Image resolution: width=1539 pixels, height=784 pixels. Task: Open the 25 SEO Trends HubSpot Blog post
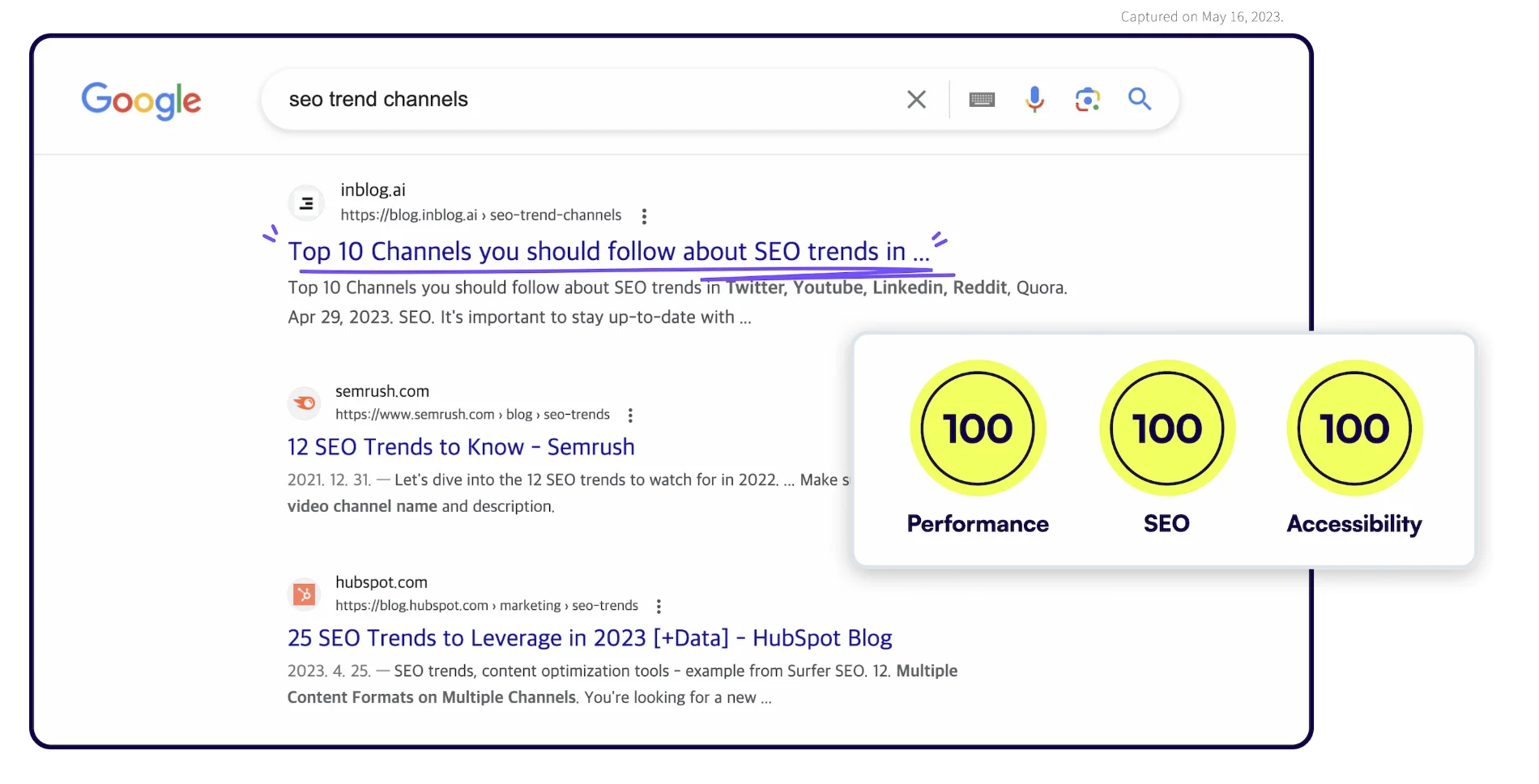(589, 637)
